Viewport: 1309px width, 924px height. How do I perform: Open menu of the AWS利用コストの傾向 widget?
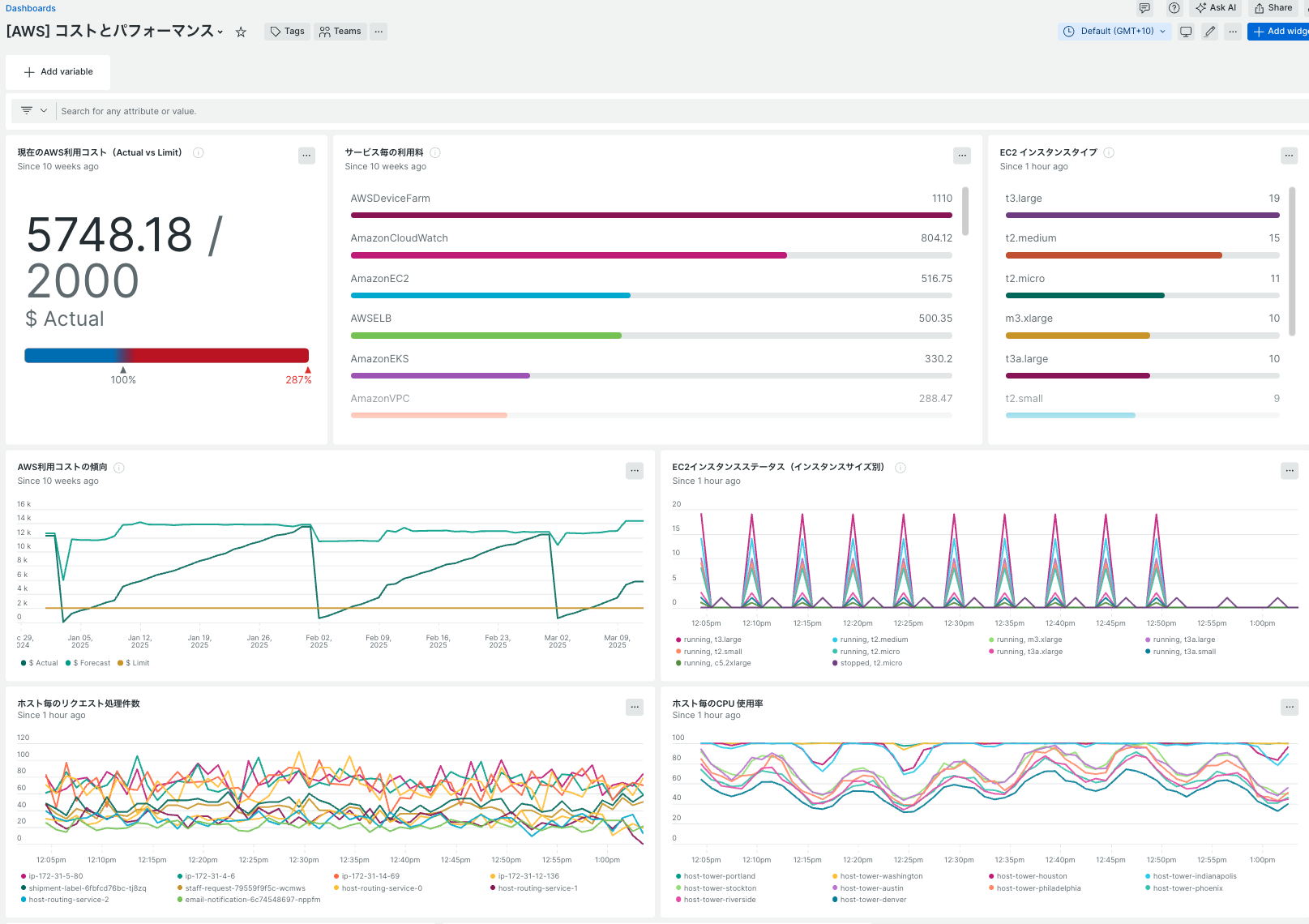[x=635, y=471]
